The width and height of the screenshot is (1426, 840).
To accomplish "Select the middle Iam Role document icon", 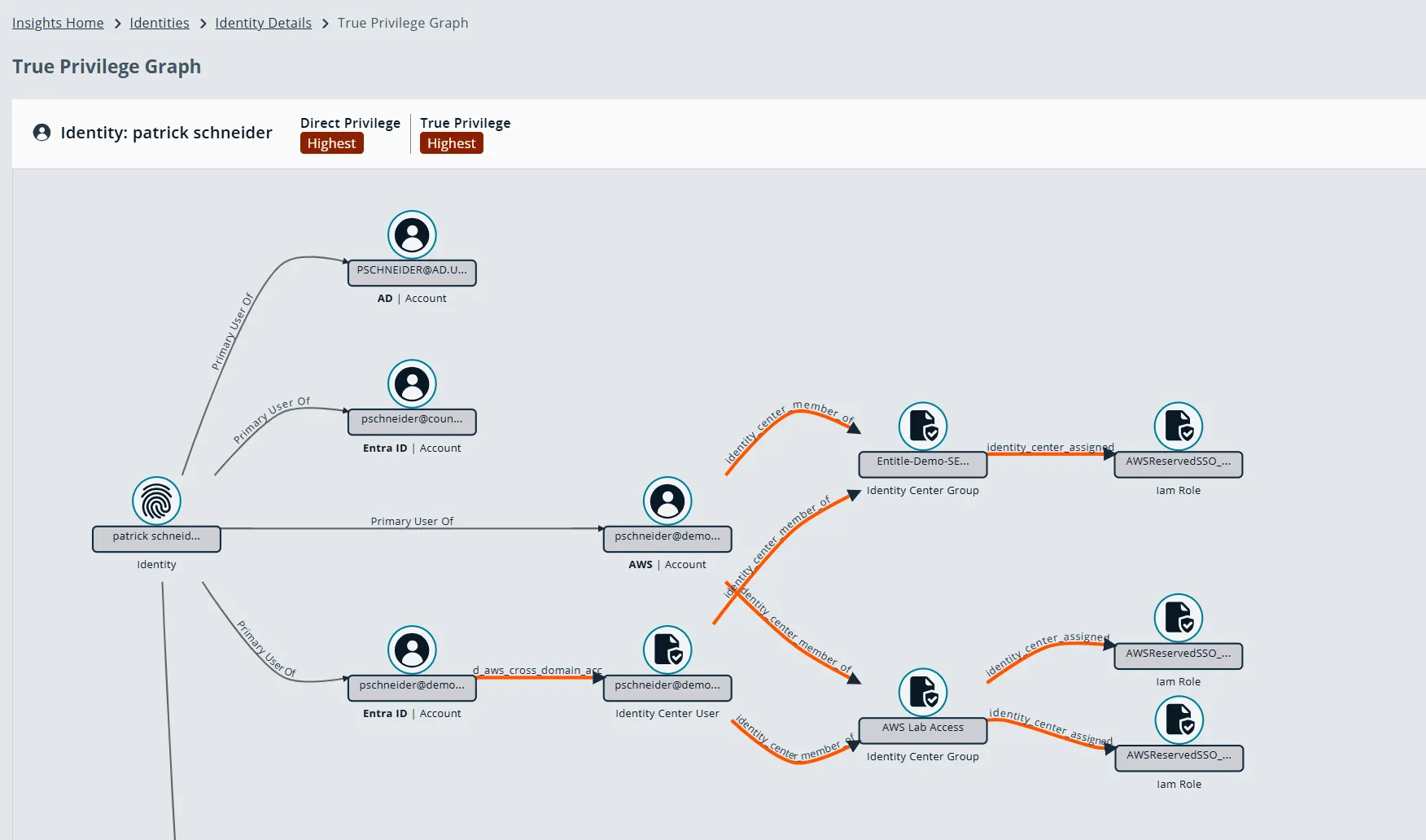I will coord(1179,618).
